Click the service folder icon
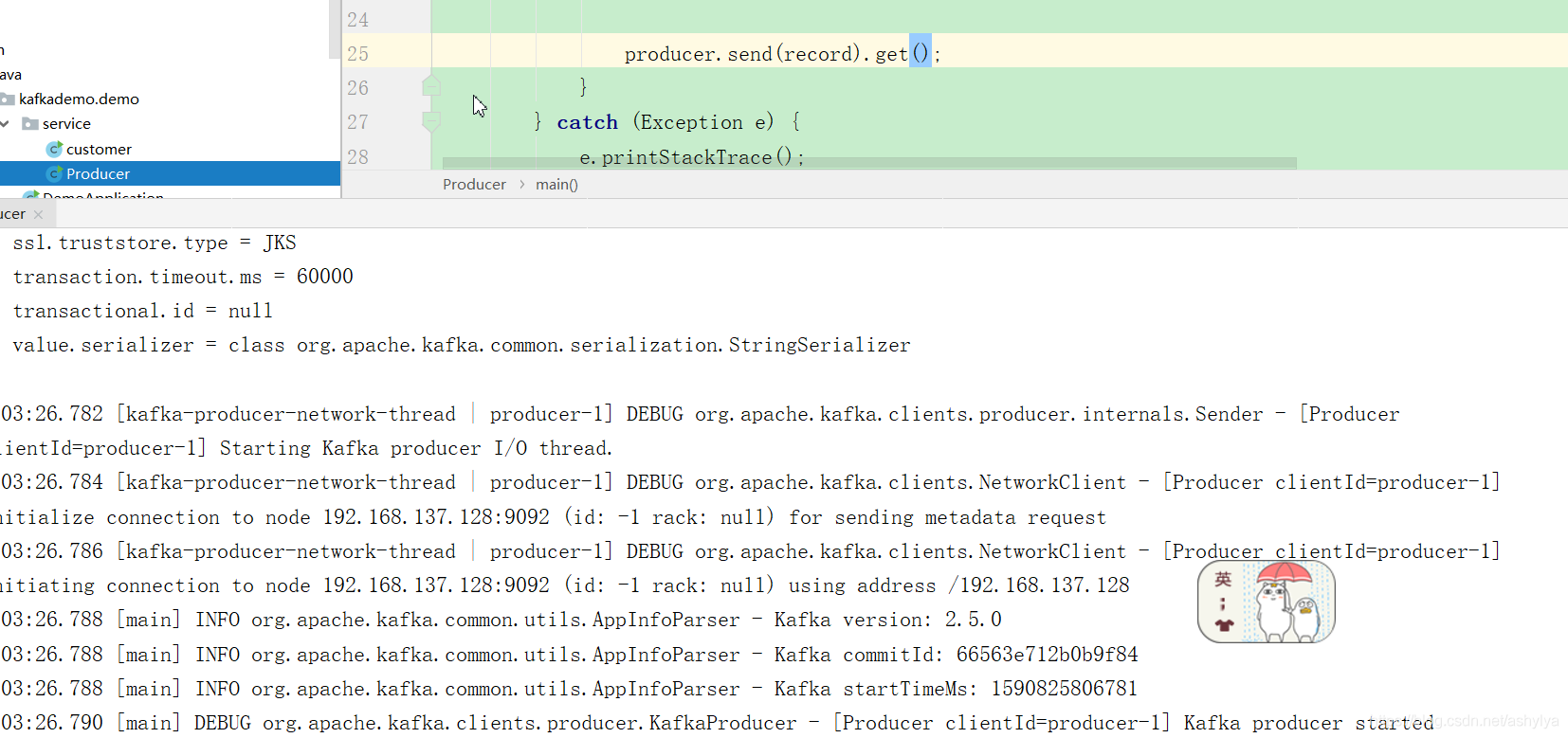This screenshot has width=1568, height=738. [30, 124]
